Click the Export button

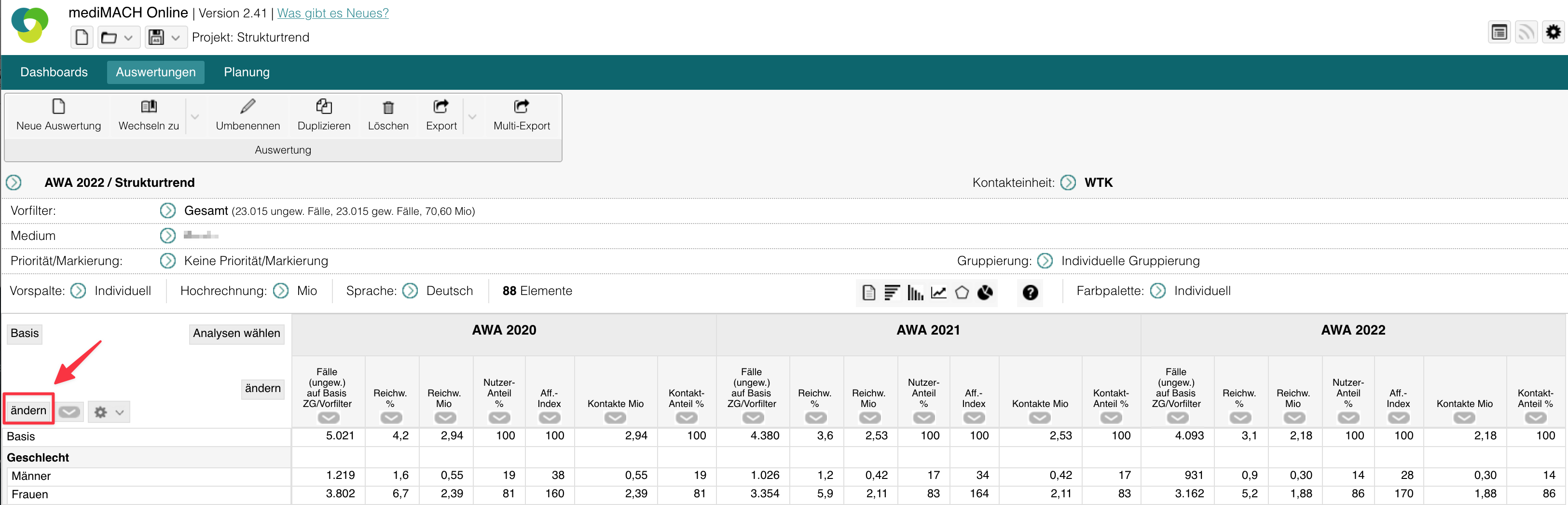(441, 115)
